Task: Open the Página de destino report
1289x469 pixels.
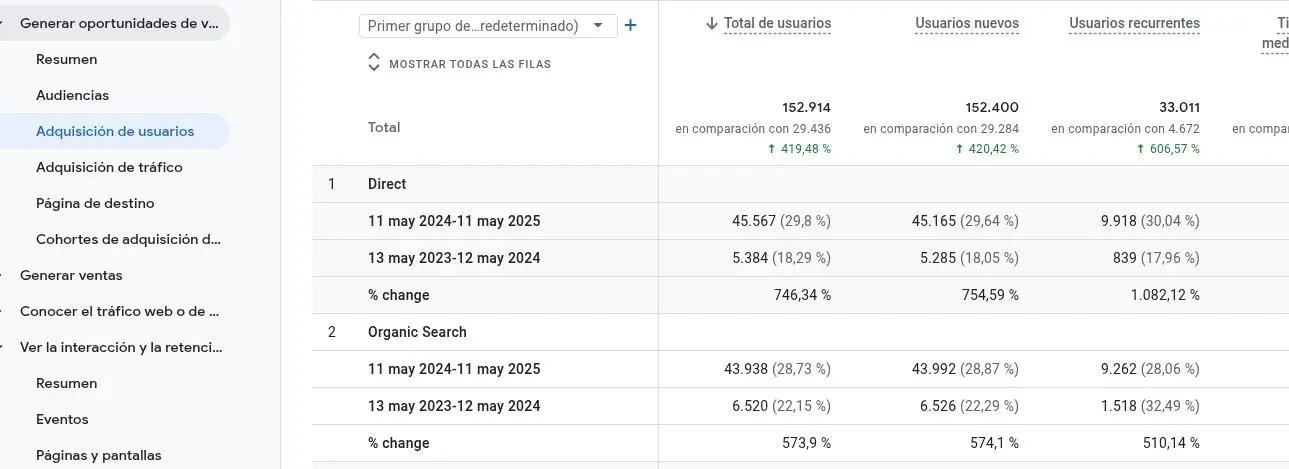Action: tap(95, 203)
